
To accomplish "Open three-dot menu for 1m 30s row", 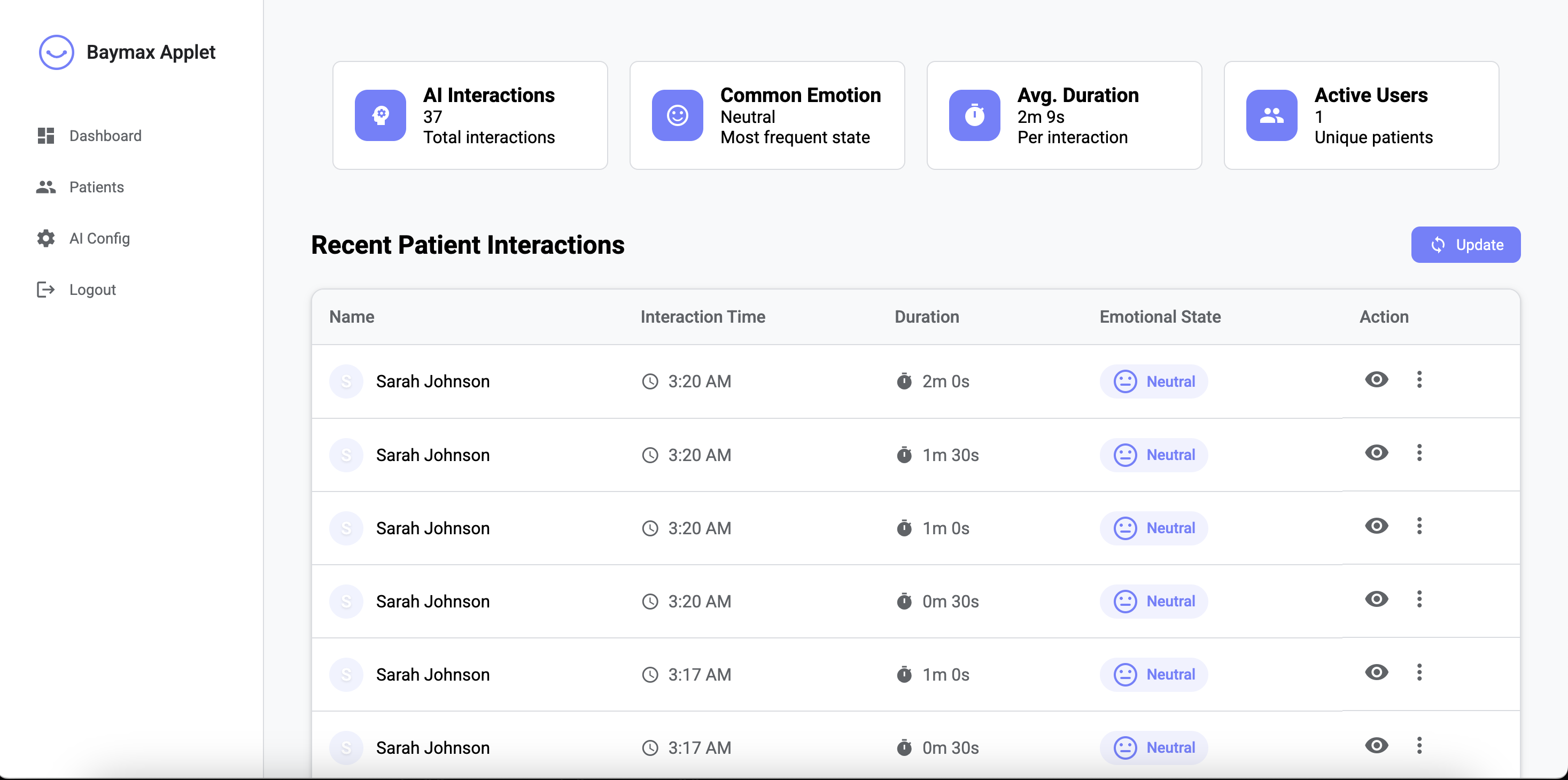I will 1419,453.
